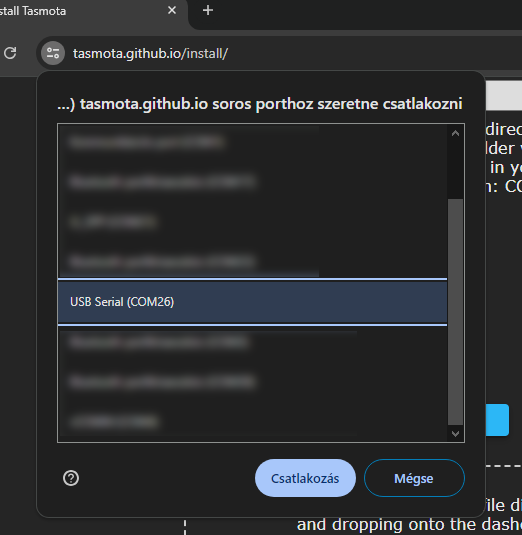The height and width of the screenshot is (535, 522).
Task: Click the blue button behind the dialog's right edge
Action: pos(497,420)
